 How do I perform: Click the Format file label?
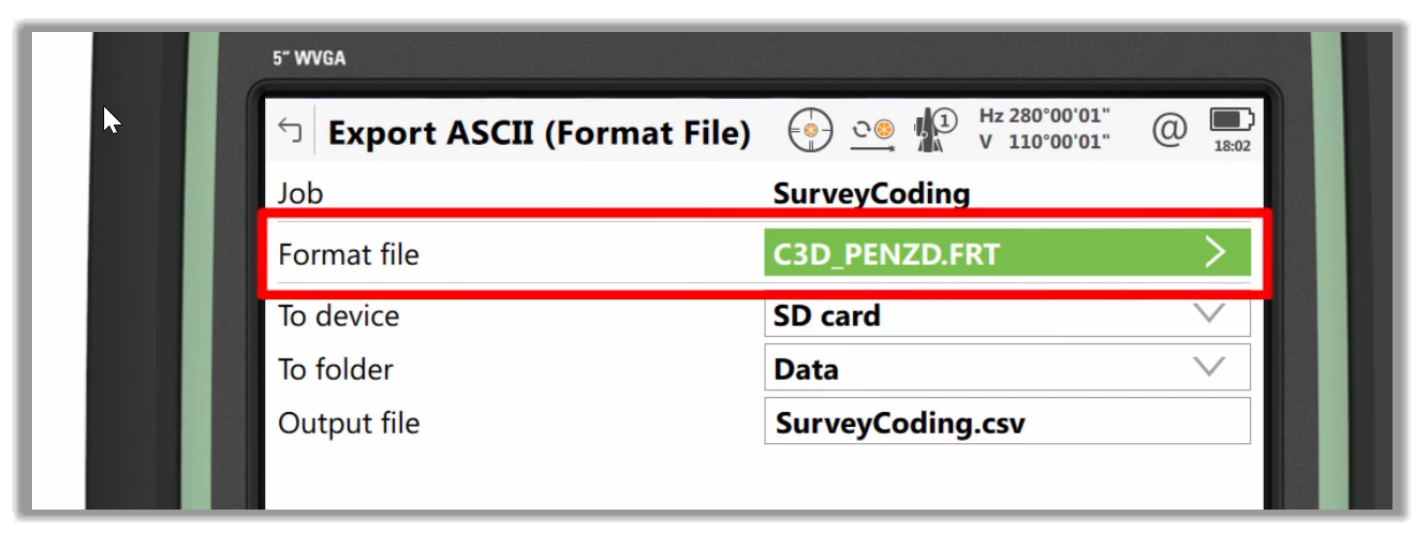point(348,254)
